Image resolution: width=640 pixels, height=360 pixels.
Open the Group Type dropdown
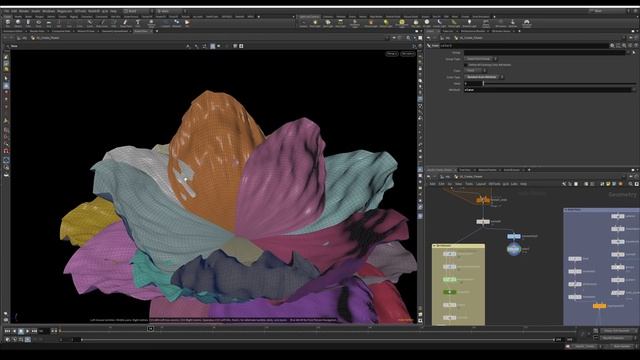pos(480,59)
